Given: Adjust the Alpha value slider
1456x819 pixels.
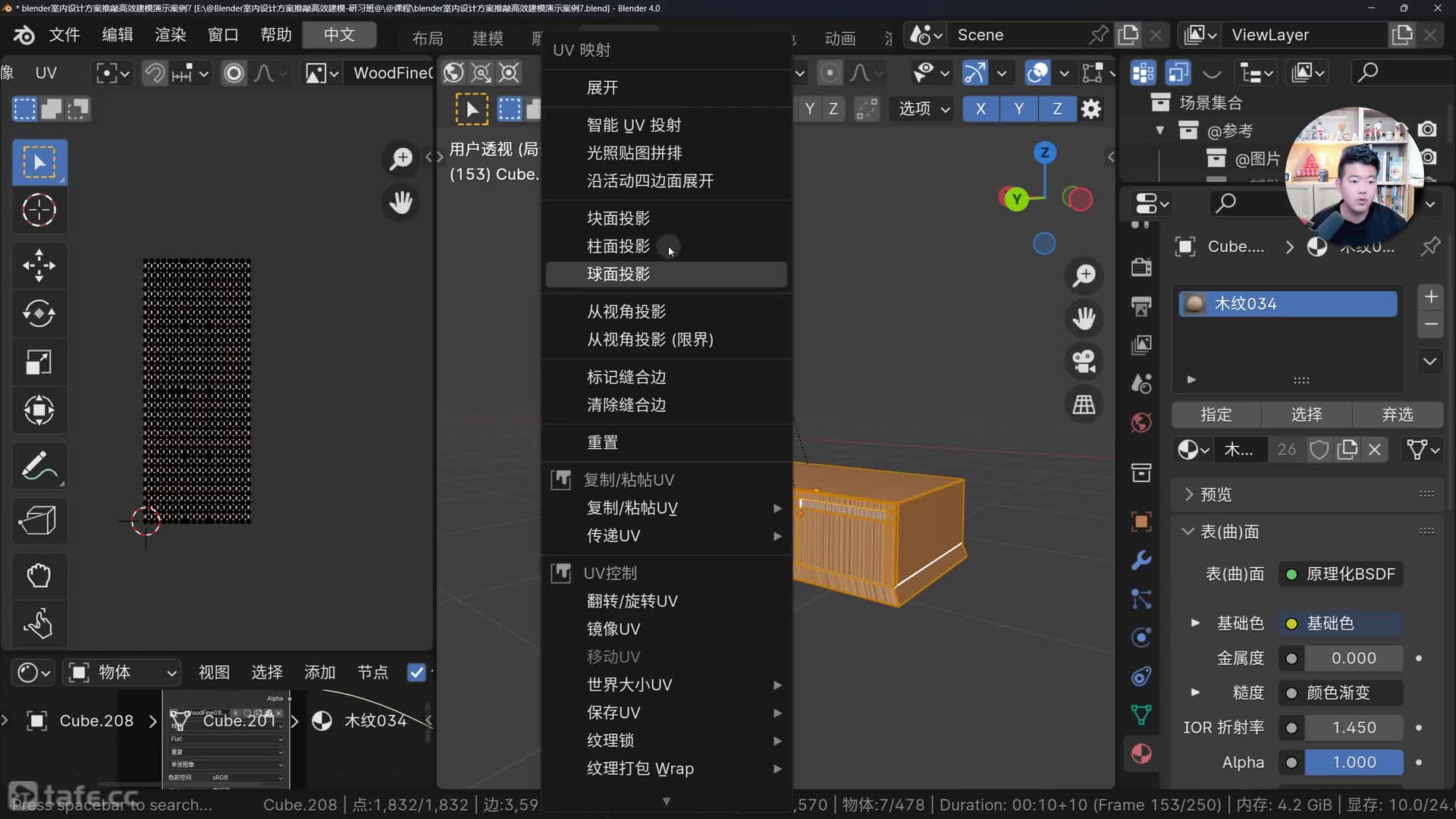Looking at the screenshot, I should point(1353,762).
